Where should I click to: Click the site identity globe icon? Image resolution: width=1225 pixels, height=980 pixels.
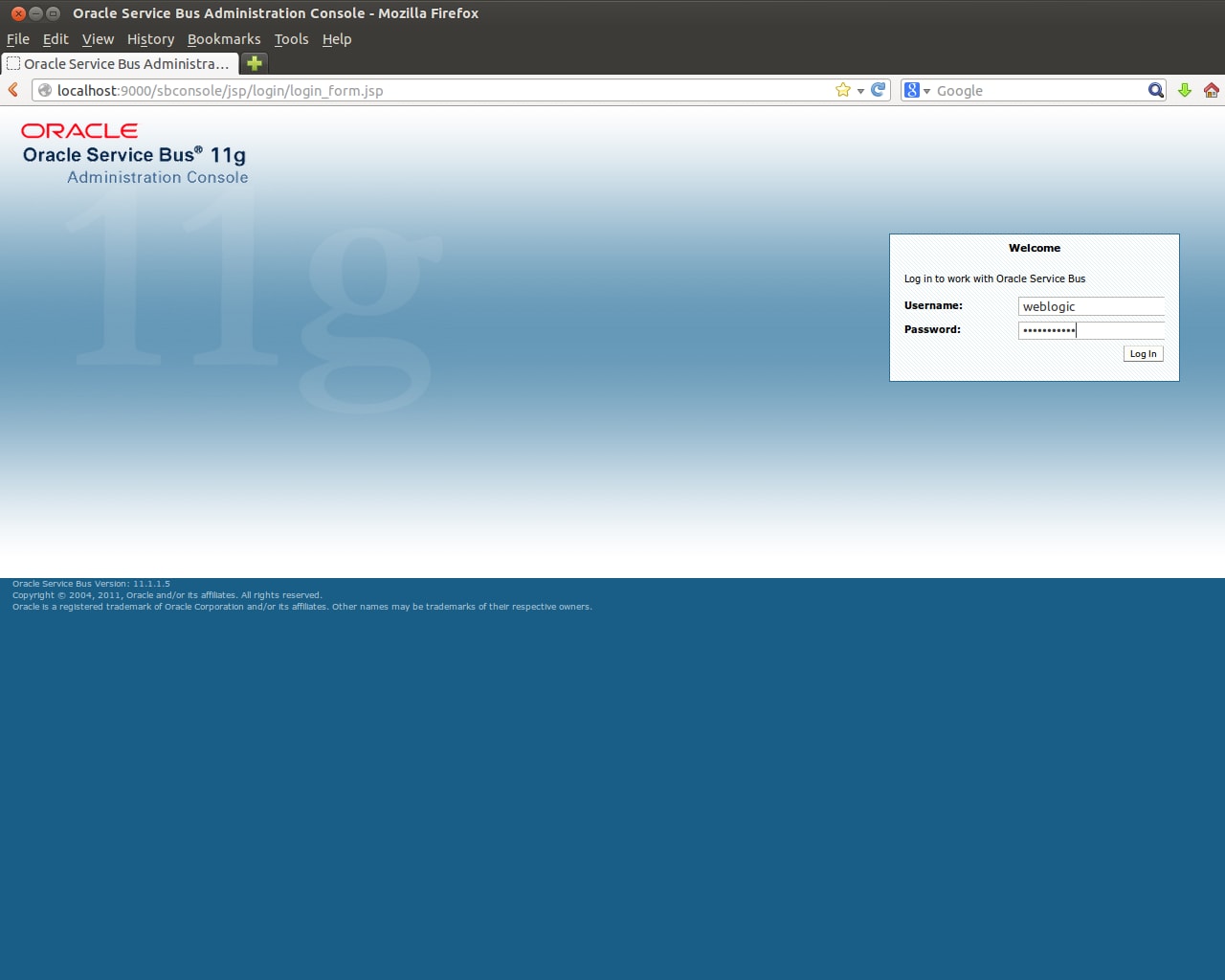pos(45,90)
